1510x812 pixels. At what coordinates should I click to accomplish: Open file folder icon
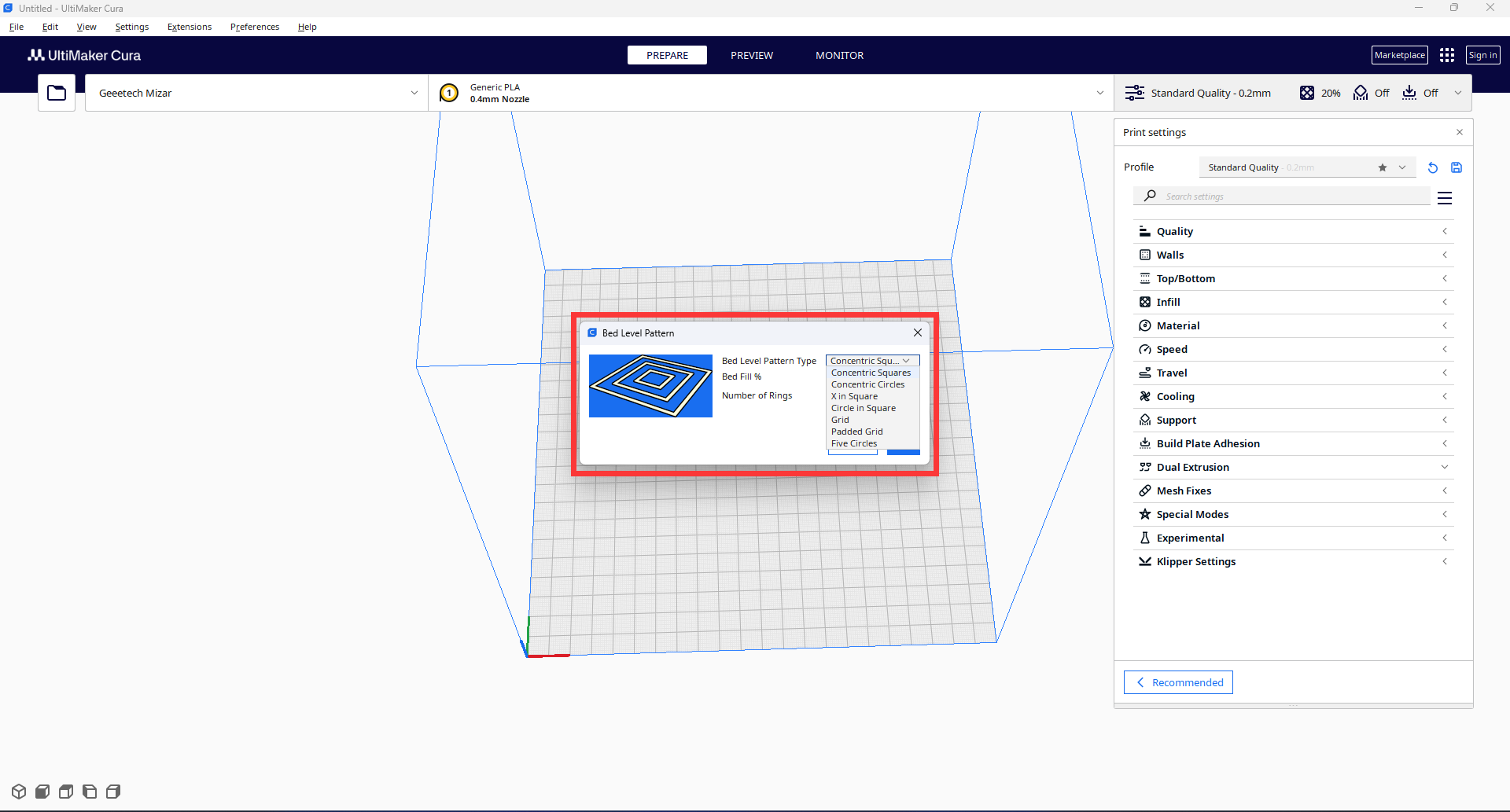point(57,93)
